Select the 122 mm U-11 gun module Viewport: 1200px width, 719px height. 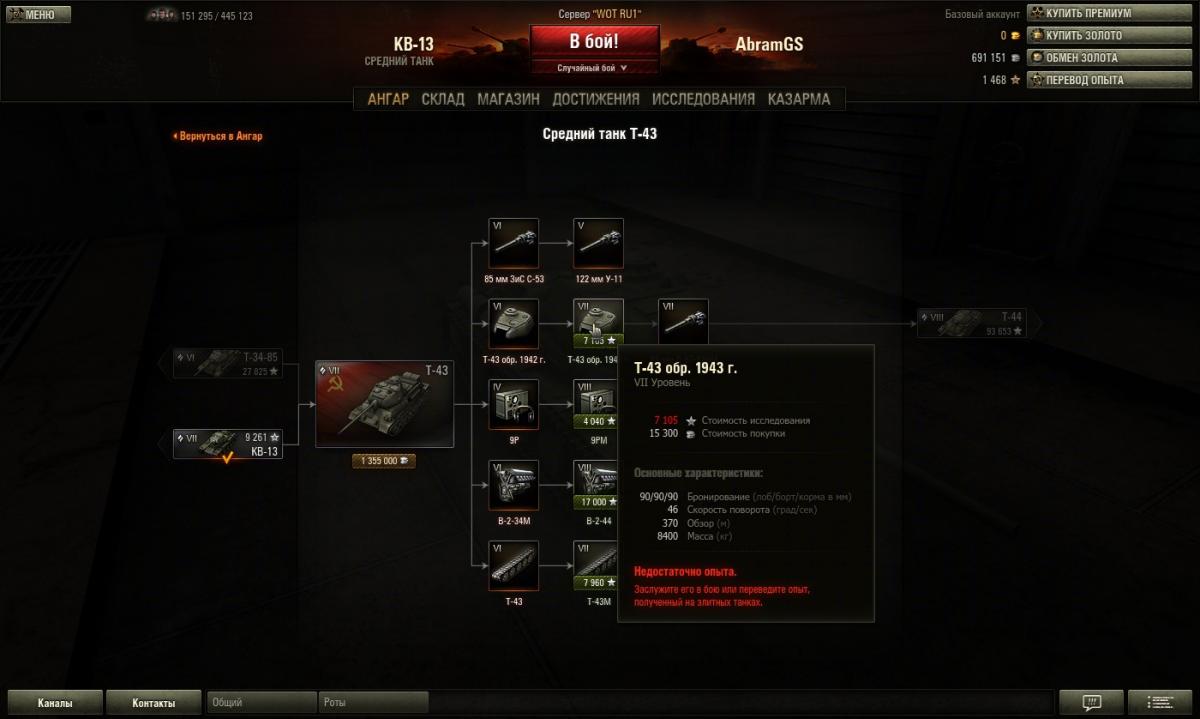(598, 244)
